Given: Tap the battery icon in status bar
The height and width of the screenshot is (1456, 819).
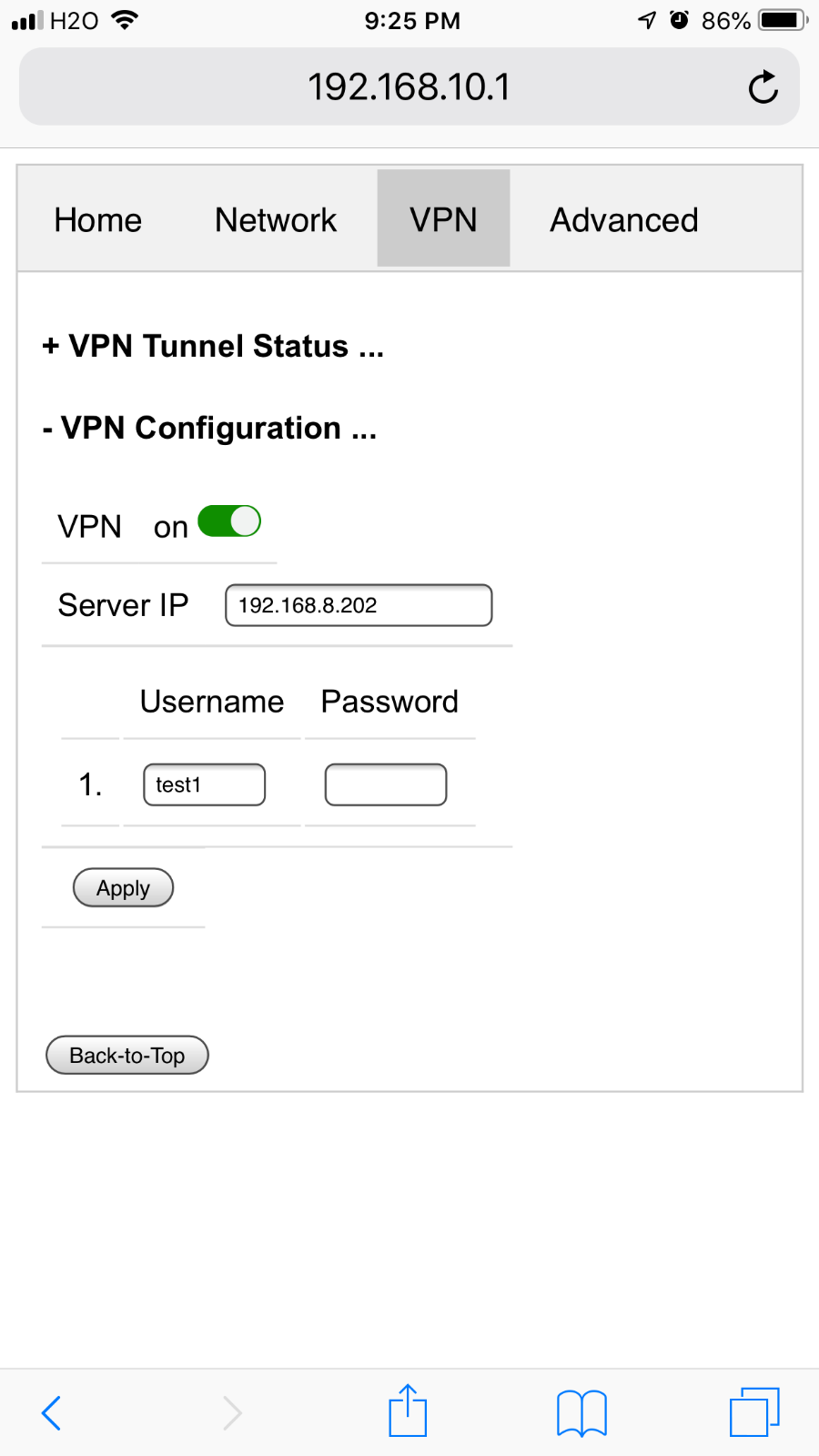Looking at the screenshot, I should tap(784, 20).
